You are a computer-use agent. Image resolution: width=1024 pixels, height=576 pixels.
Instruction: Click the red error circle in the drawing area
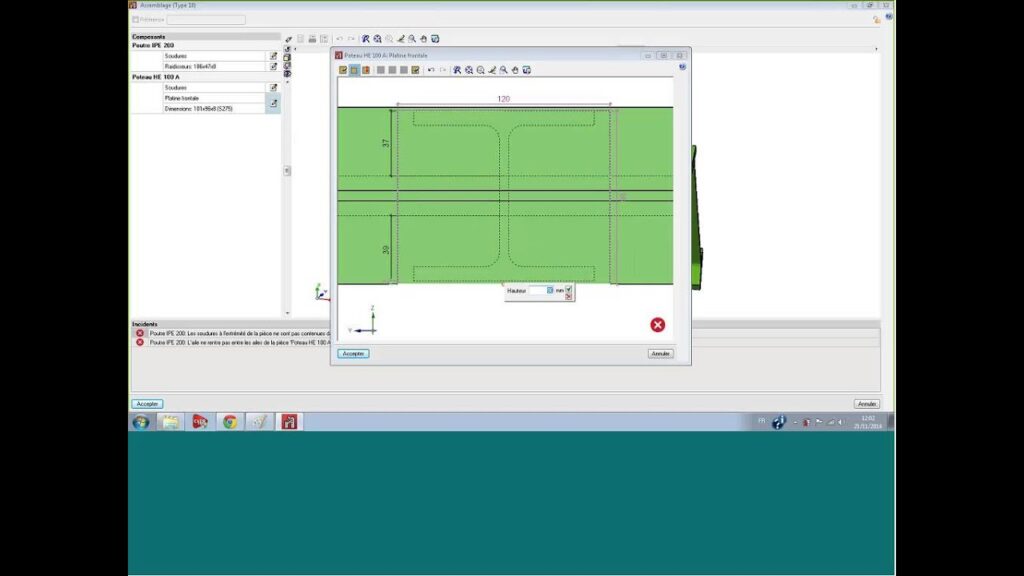[x=657, y=324]
